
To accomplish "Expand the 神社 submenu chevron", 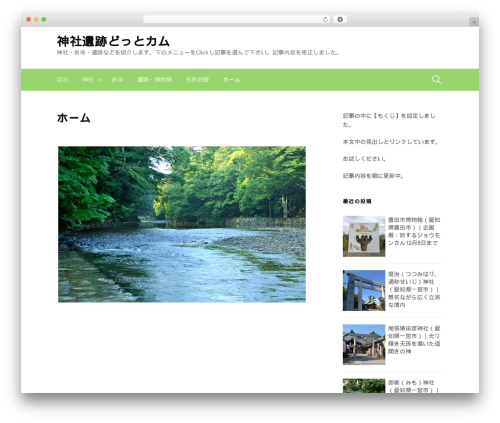I will point(99,80).
